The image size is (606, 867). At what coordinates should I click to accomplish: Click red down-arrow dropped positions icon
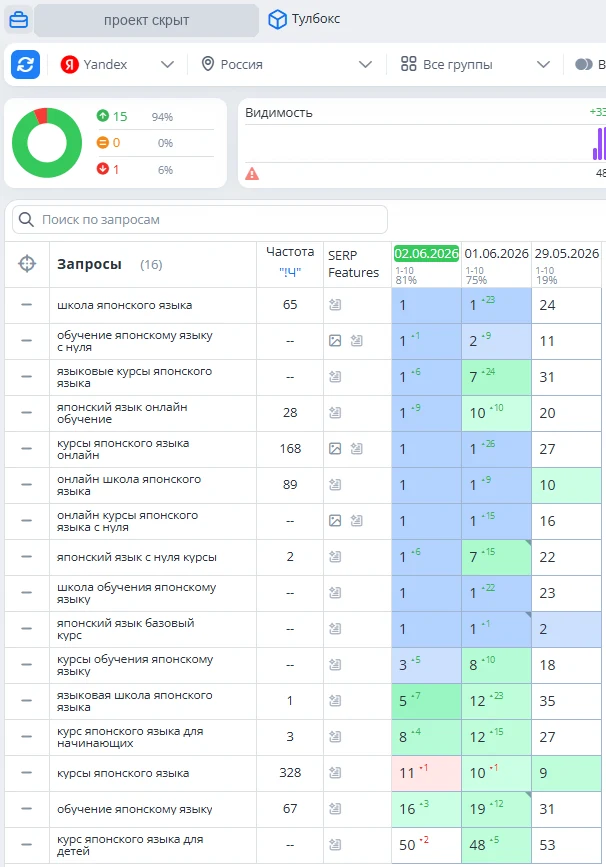pyautogui.click(x=102, y=169)
